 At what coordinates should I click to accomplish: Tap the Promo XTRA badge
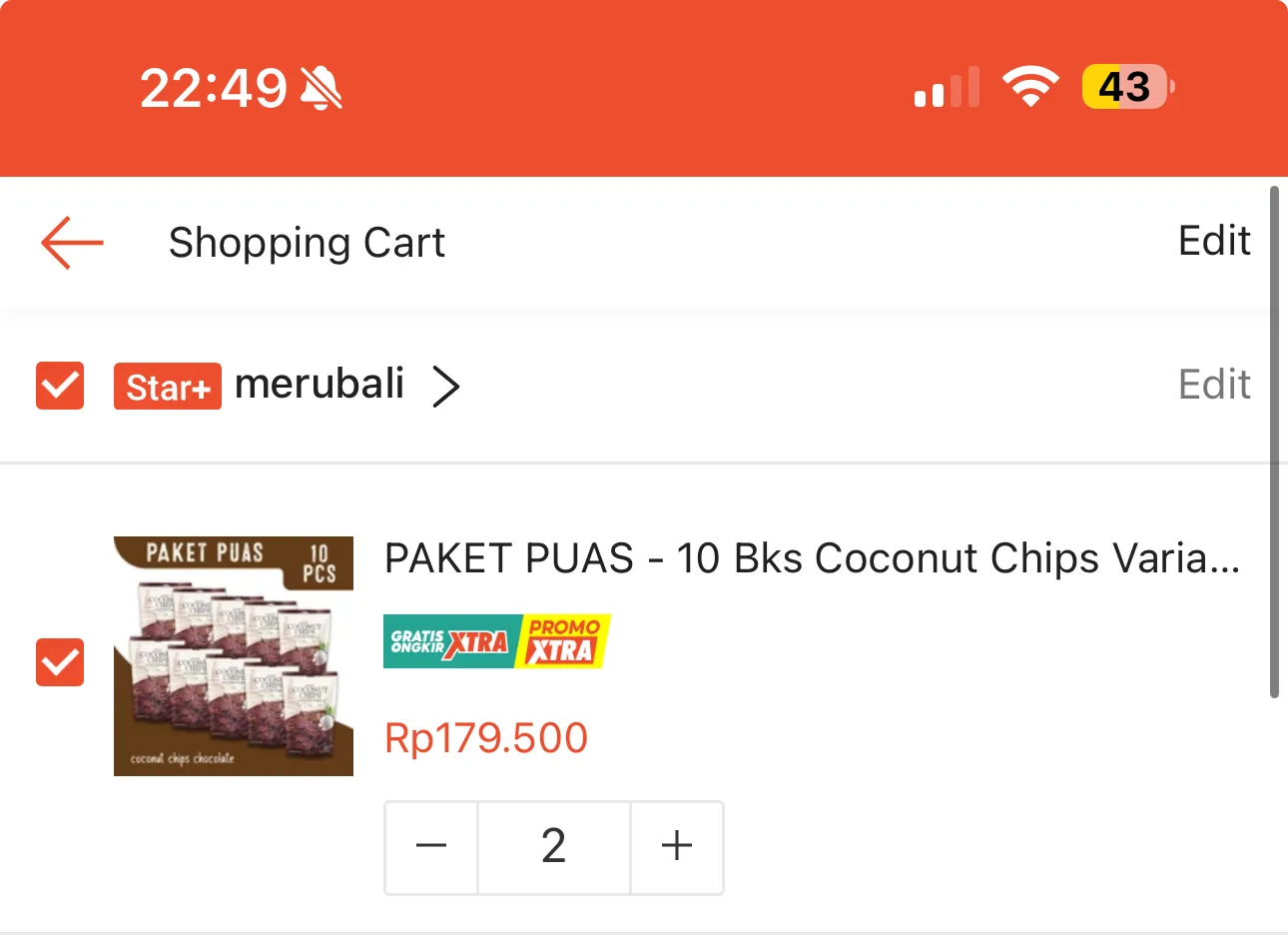click(x=563, y=640)
